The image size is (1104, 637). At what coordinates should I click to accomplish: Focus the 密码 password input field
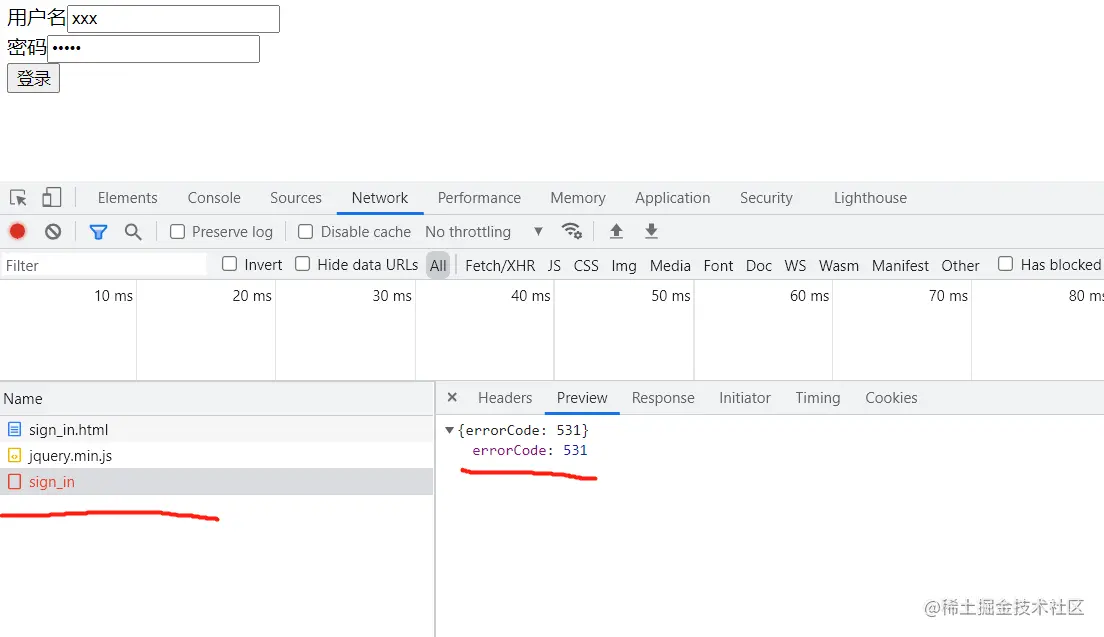(153, 49)
